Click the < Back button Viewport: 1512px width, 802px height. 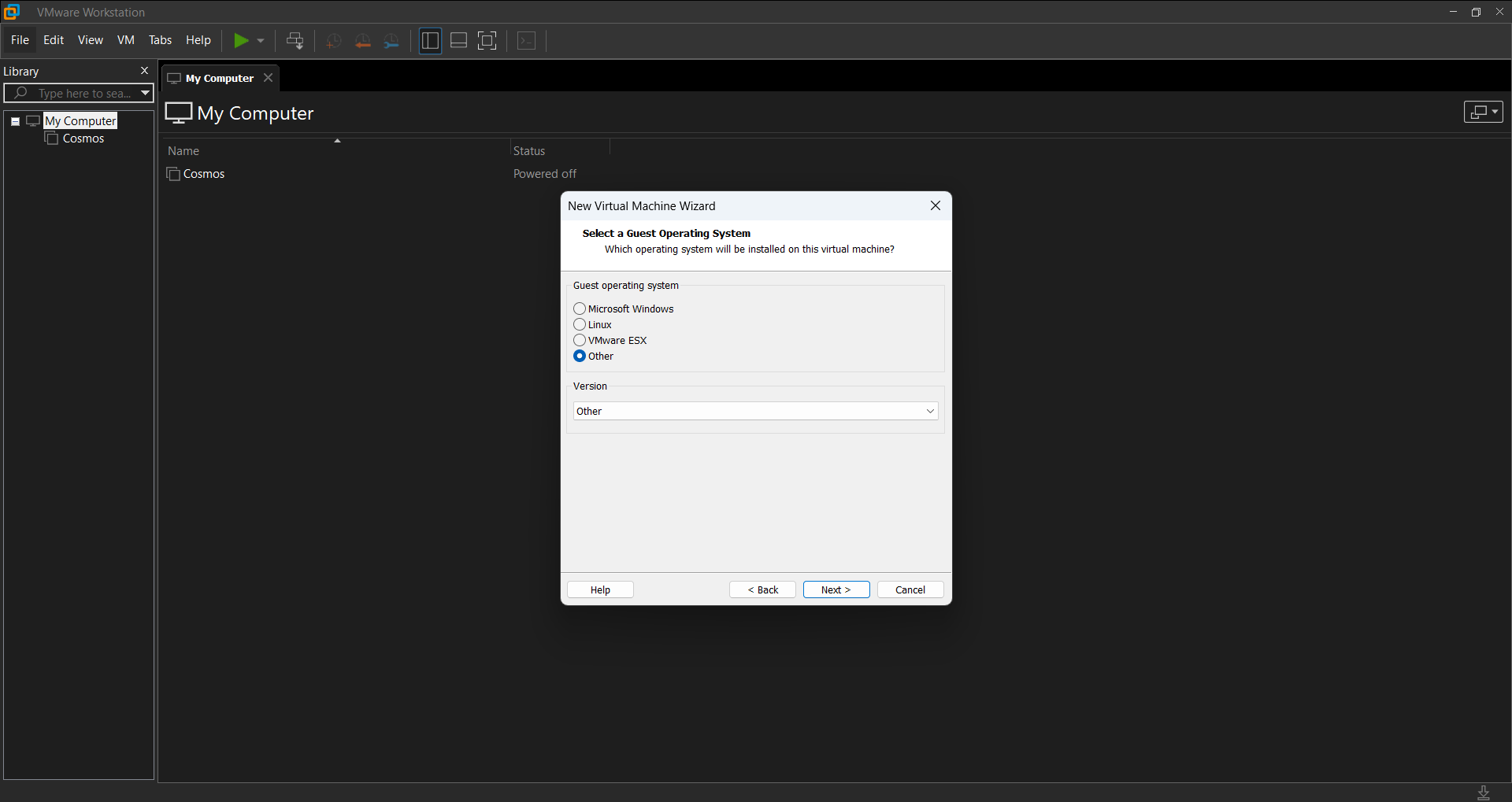(x=762, y=589)
